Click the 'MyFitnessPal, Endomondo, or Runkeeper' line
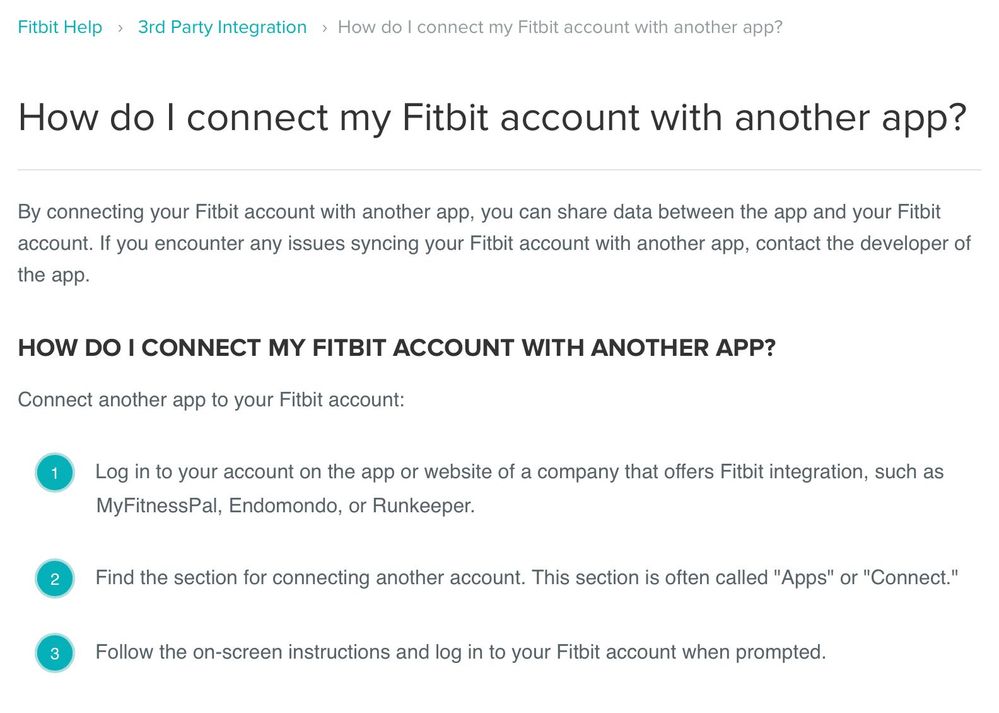This screenshot has width=999, height=713. point(285,506)
